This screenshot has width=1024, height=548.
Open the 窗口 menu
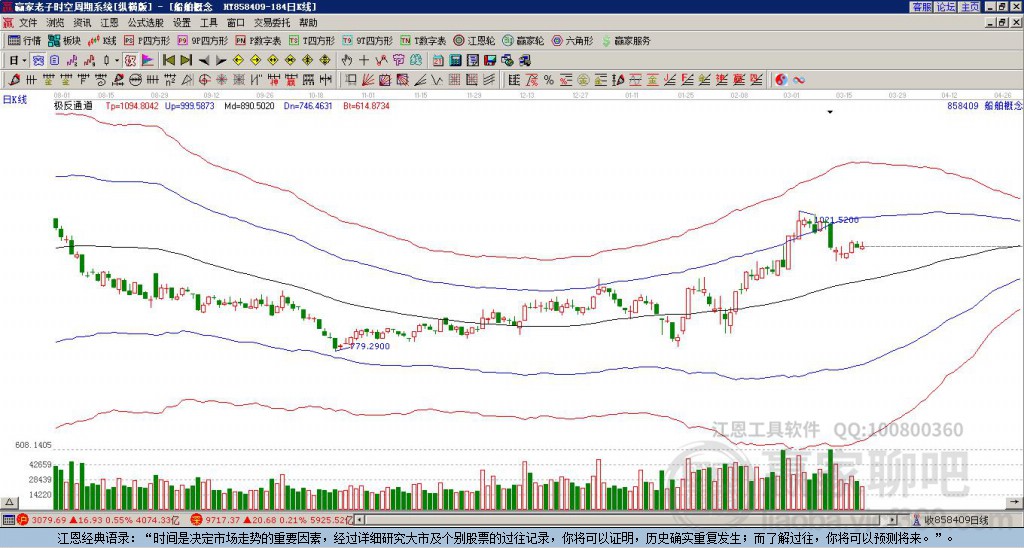coord(235,23)
